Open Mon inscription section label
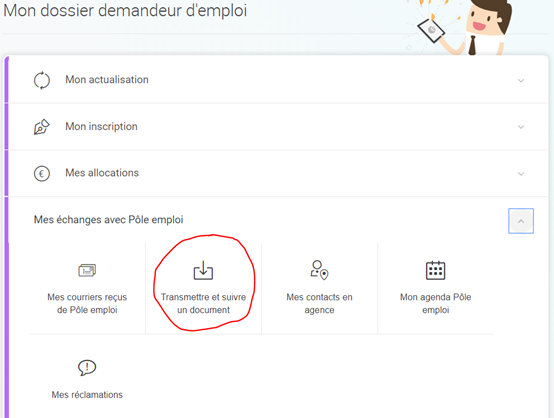554x418 pixels. (101, 126)
